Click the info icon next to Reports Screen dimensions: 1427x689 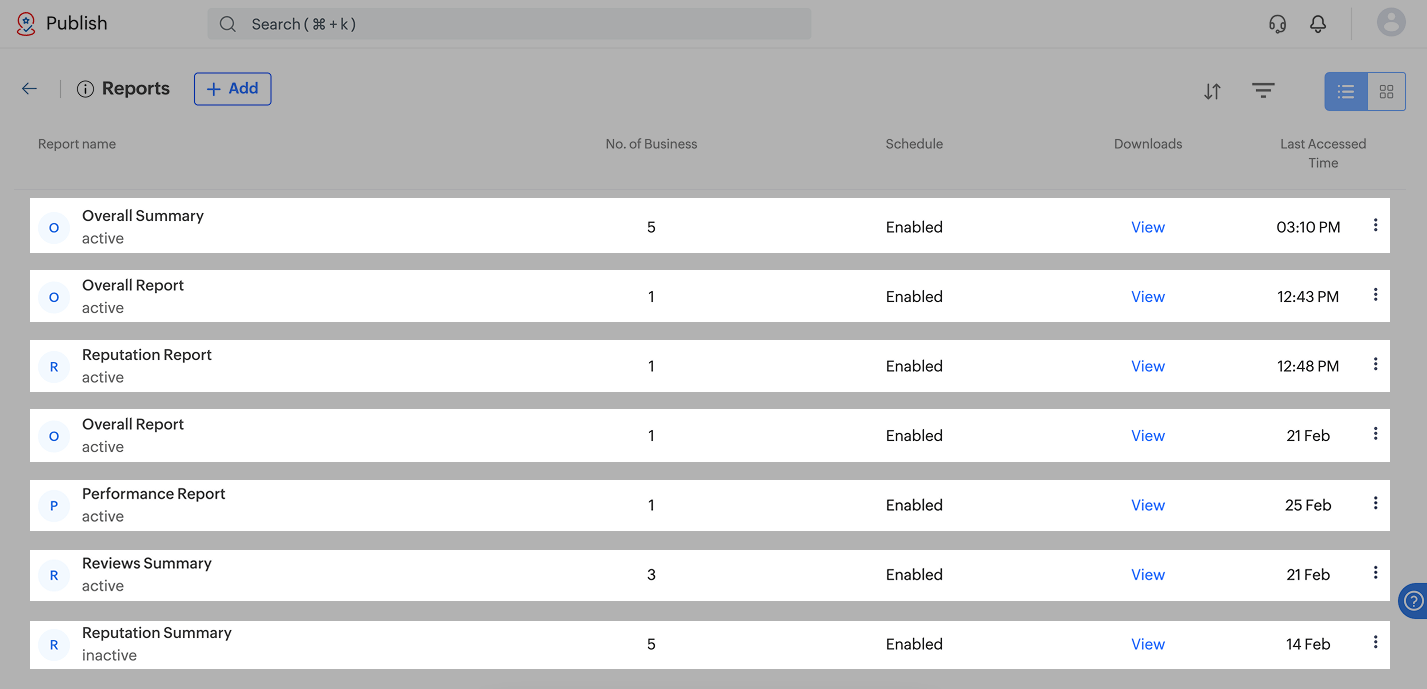[85, 89]
